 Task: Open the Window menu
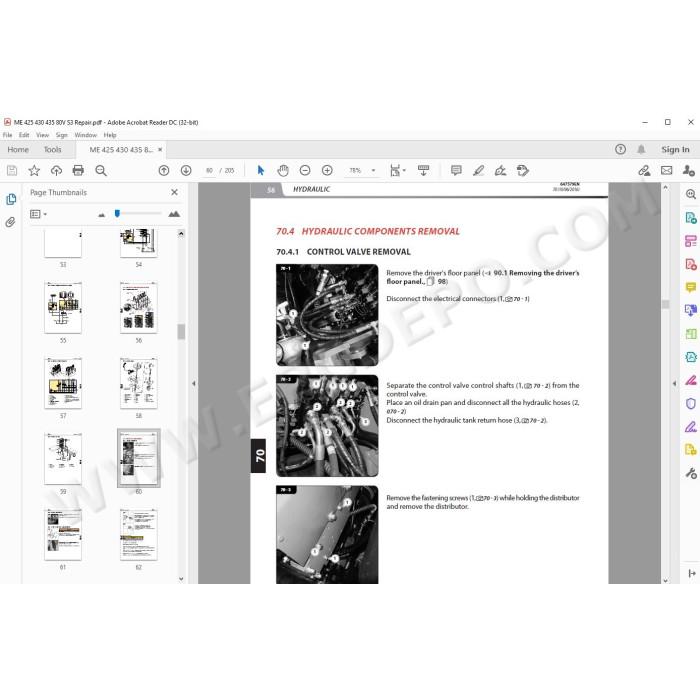tap(85, 135)
